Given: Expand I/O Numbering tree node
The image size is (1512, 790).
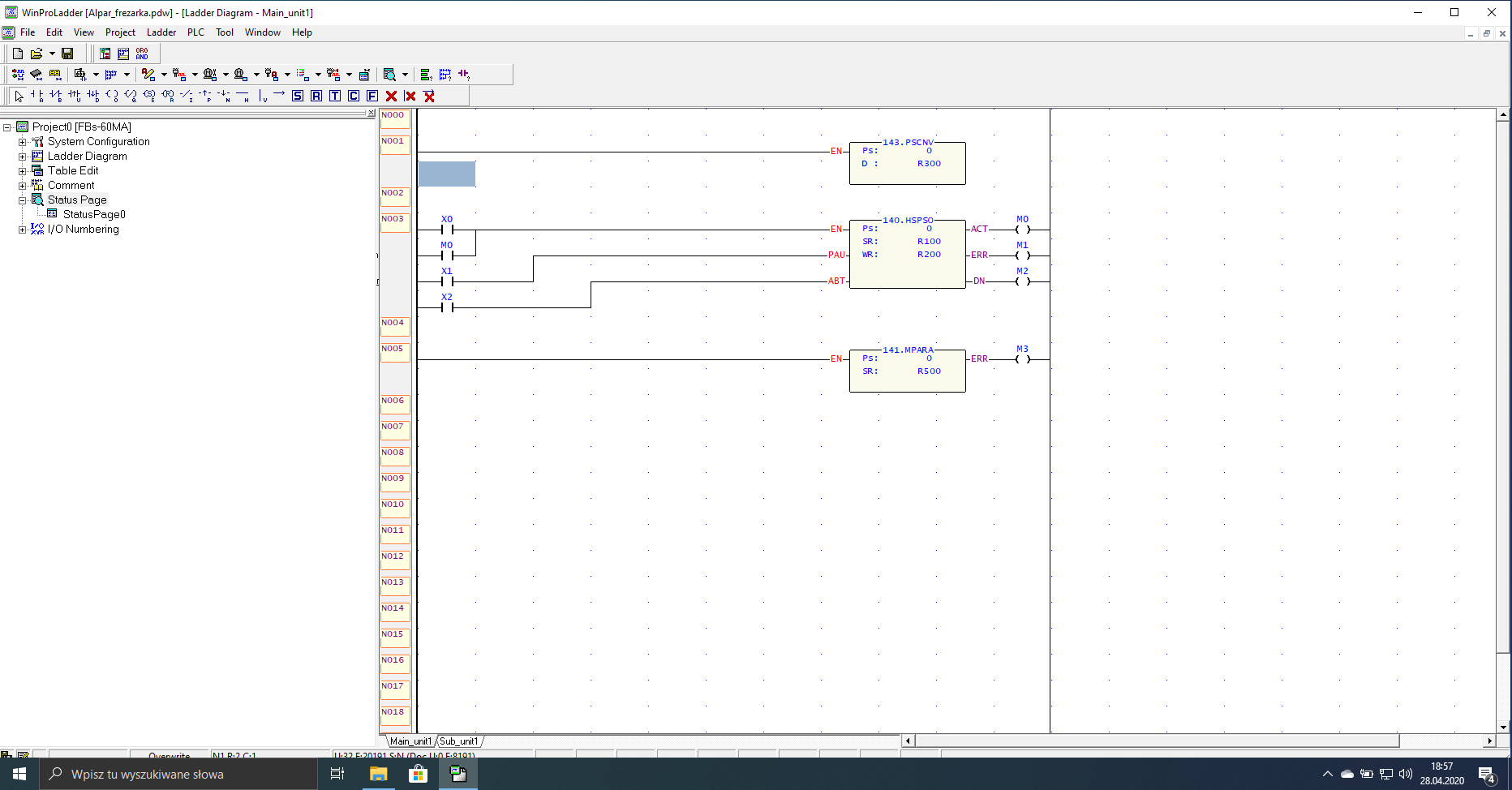Looking at the screenshot, I should [x=23, y=230].
